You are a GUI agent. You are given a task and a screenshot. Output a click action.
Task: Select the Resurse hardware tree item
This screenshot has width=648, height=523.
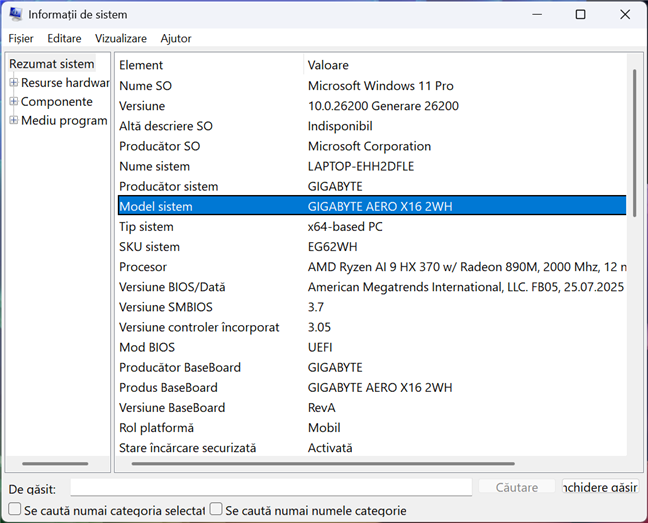(x=65, y=83)
